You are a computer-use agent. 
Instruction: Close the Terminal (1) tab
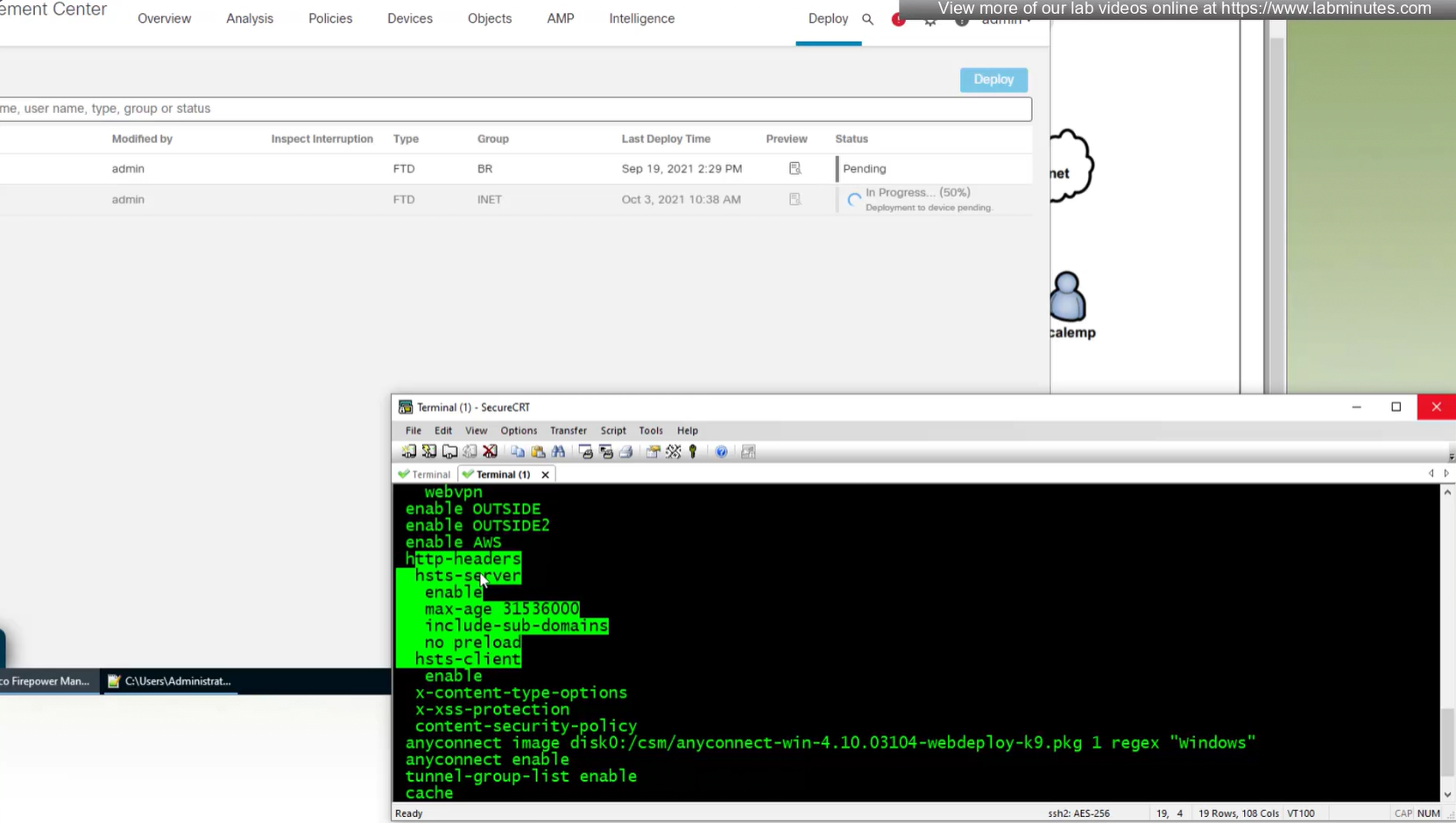(x=545, y=474)
